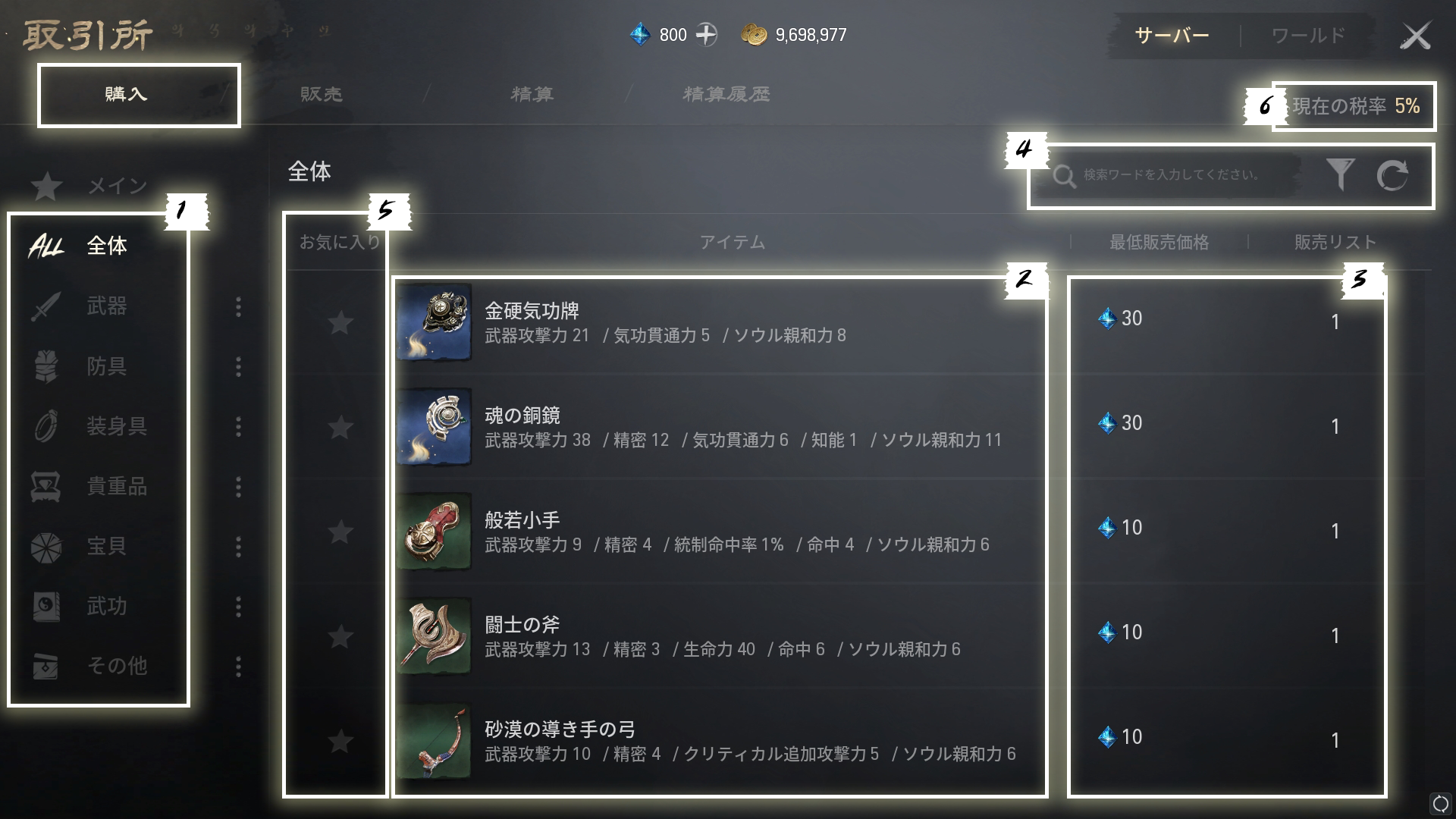
Task: Select the 武器 weapons sword icon
Action: [x=45, y=306]
